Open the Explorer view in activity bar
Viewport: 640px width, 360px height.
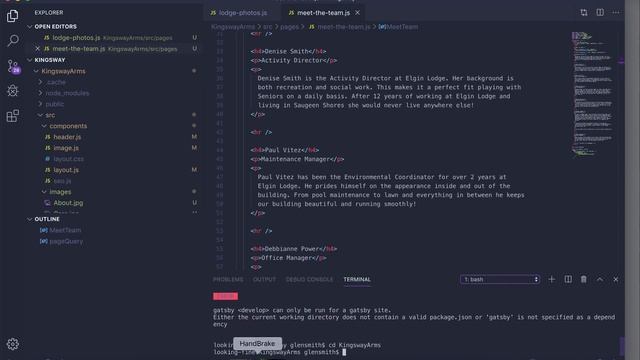click(x=13, y=16)
